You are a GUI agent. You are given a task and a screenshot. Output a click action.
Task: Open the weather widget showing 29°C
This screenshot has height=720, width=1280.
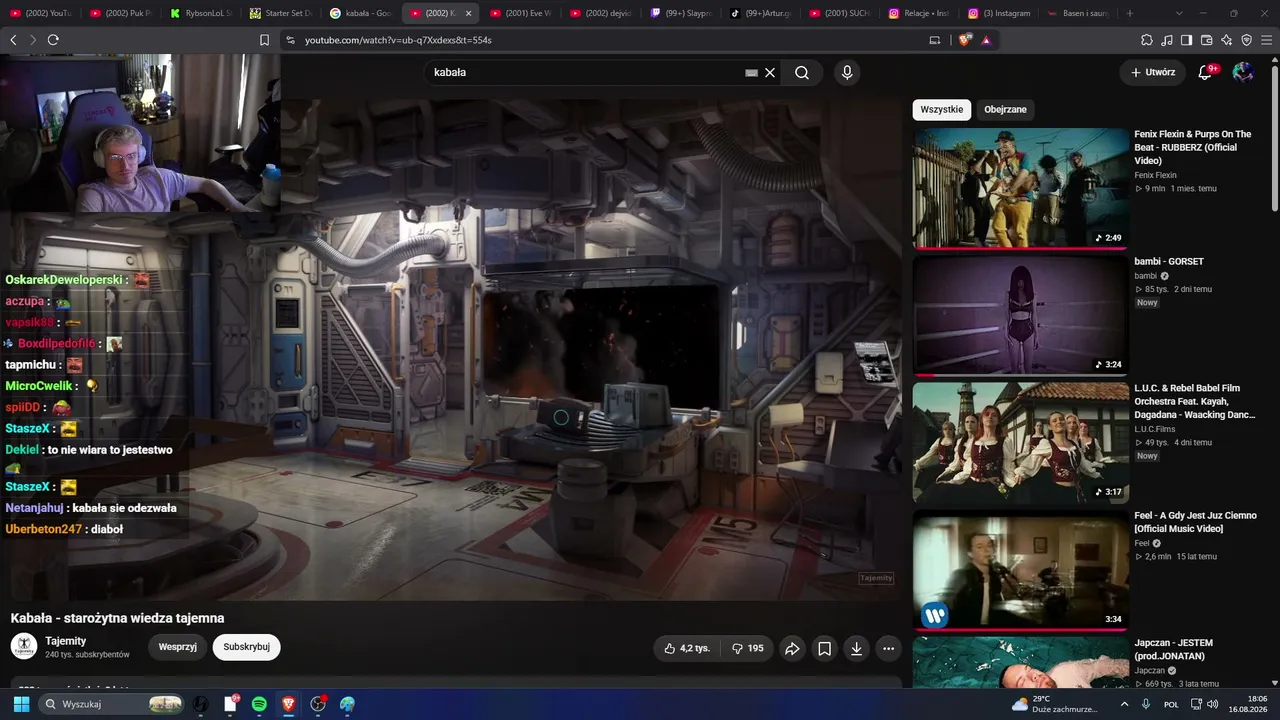1053,704
